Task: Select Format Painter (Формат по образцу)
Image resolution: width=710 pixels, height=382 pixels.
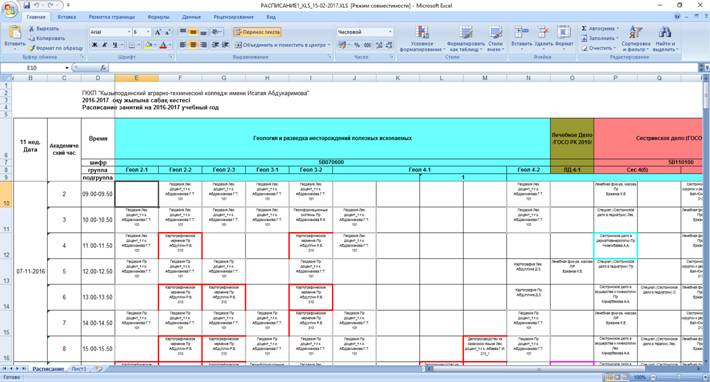Action: [x=56, y=48]
